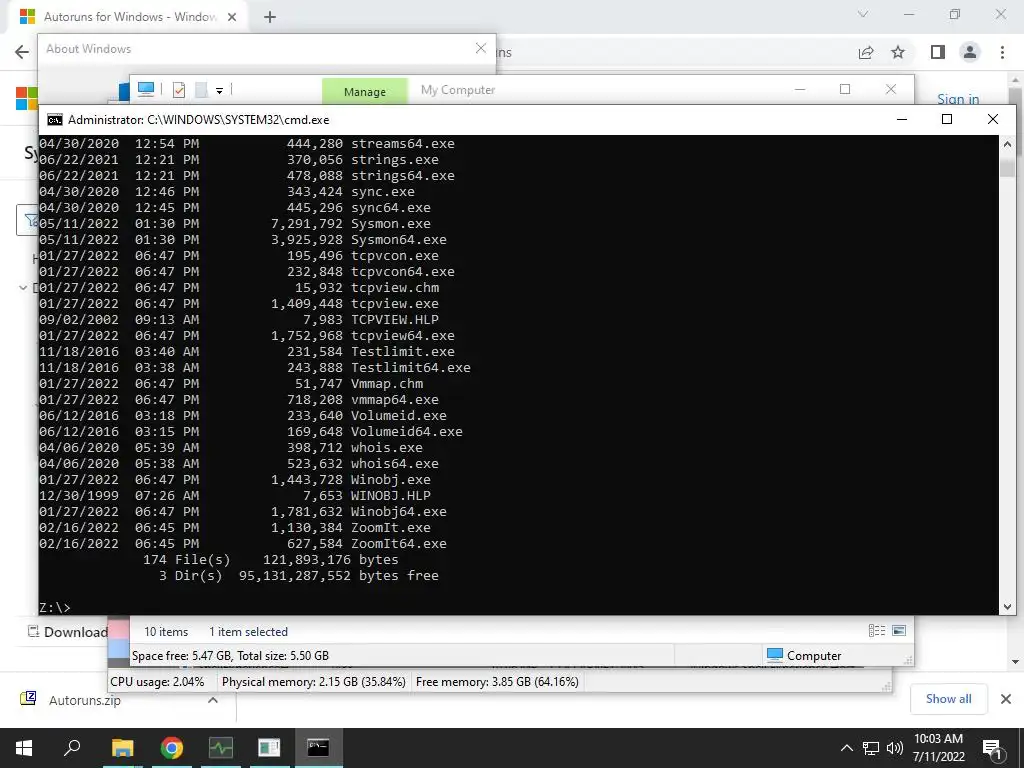Click the Z:\> command prompt line
Screen dimensions: 1024x768
pyautogui.click(x=55, y=607)
